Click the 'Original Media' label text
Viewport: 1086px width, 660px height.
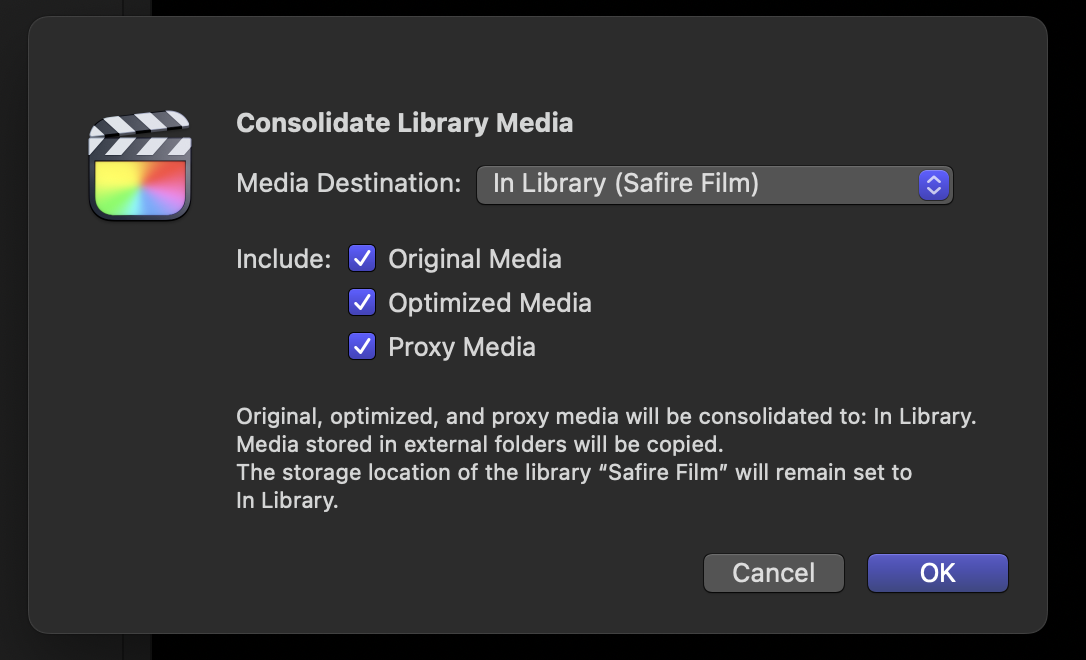[x=474, y=259]
